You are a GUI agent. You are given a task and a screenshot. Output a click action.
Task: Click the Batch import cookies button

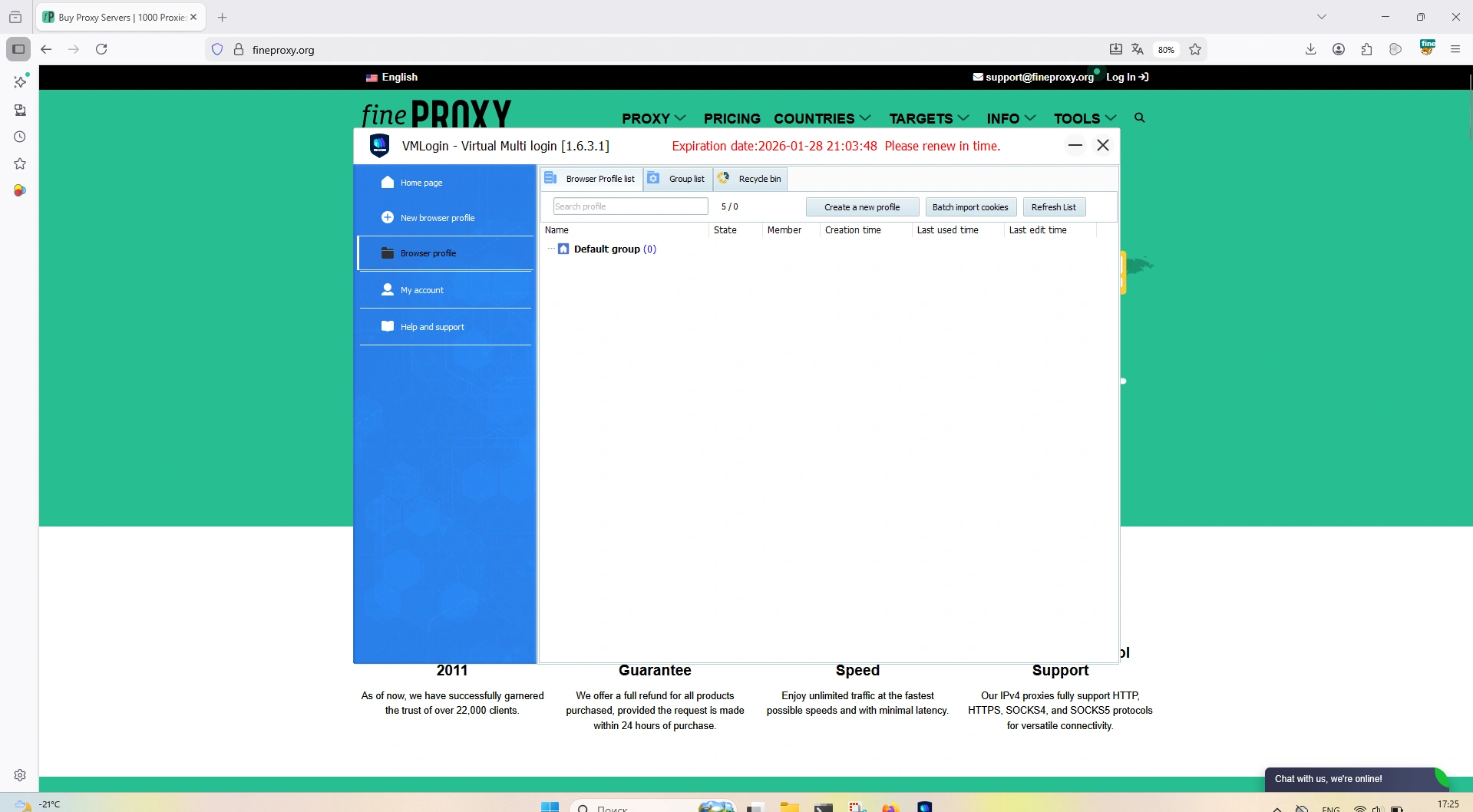[970, 207]
